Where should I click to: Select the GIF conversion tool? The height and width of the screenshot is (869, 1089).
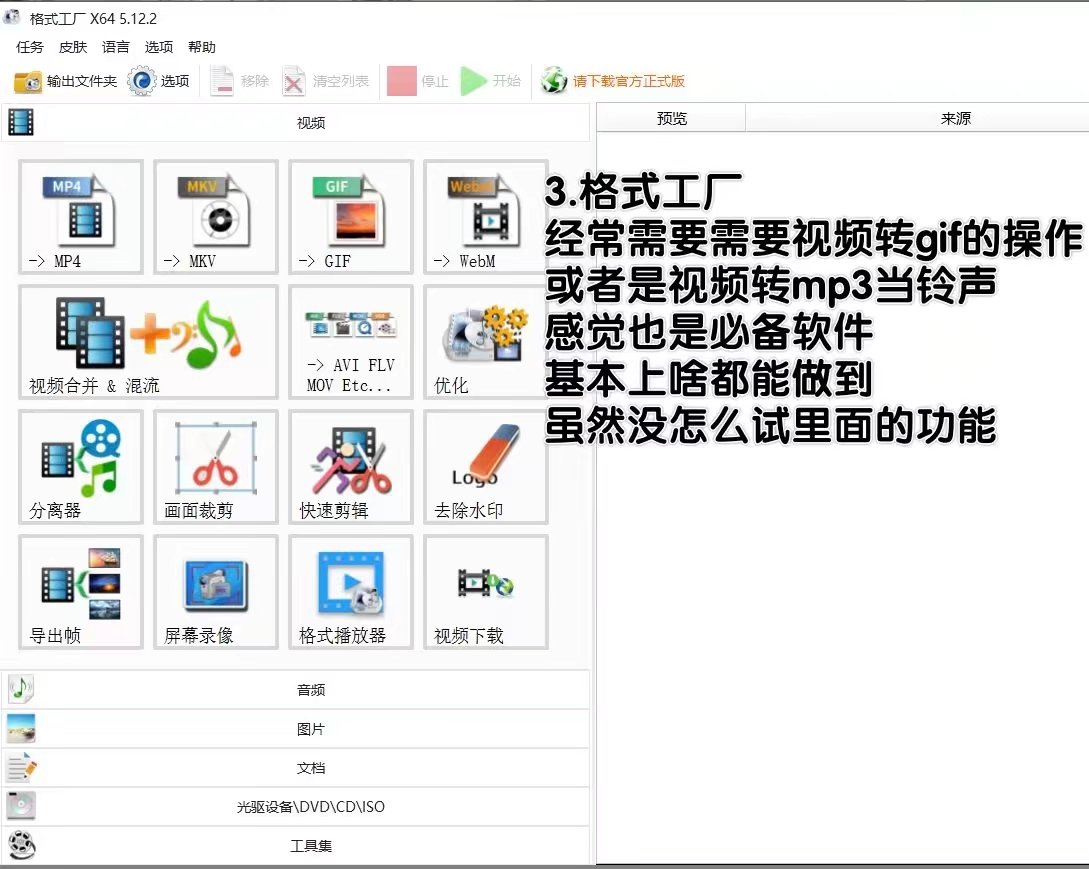(x=351, y=217)
